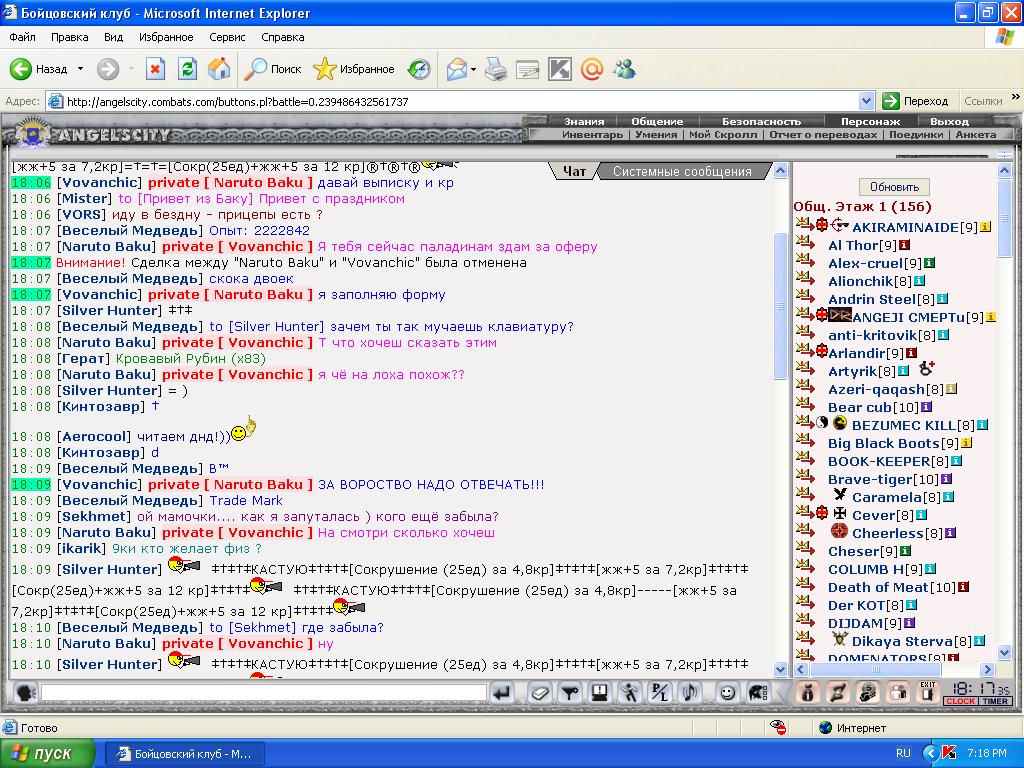Click the talking head icon left of chat input

(25, 692)
